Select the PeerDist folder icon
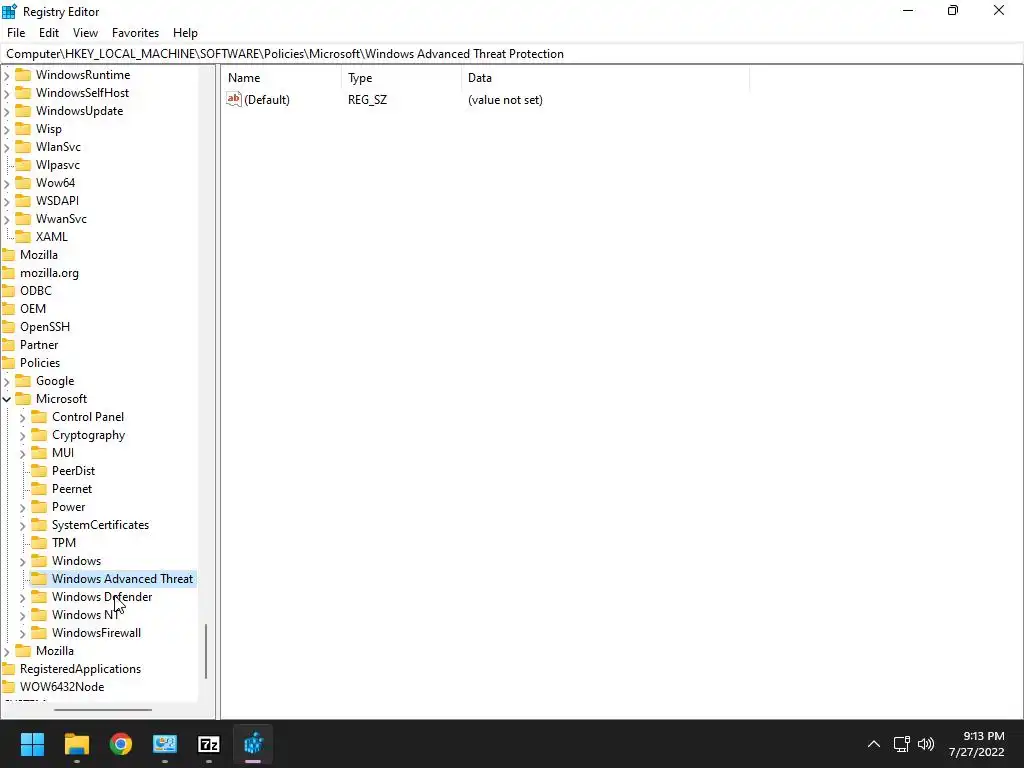Image resolution: width=1024 pixels, height=768 pixels. (x=39, y=471)
